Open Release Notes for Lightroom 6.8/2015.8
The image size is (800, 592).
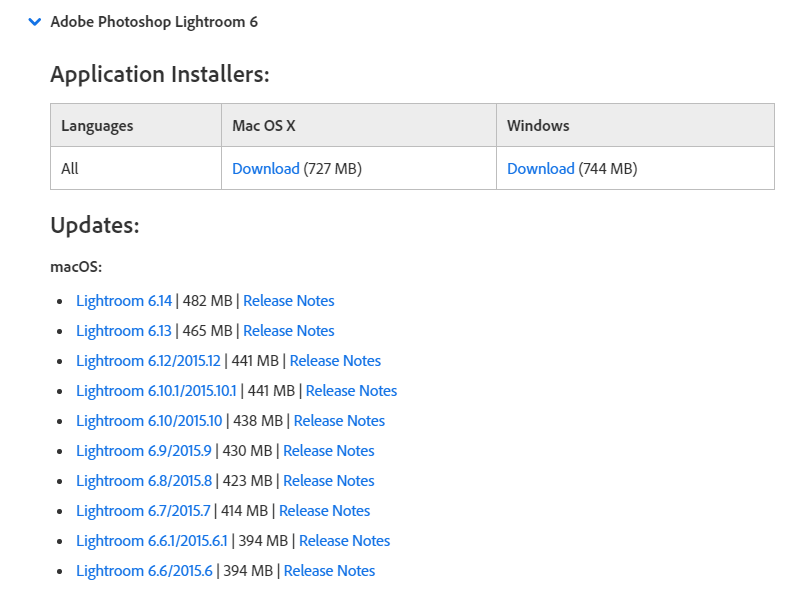tap(328, 481)
